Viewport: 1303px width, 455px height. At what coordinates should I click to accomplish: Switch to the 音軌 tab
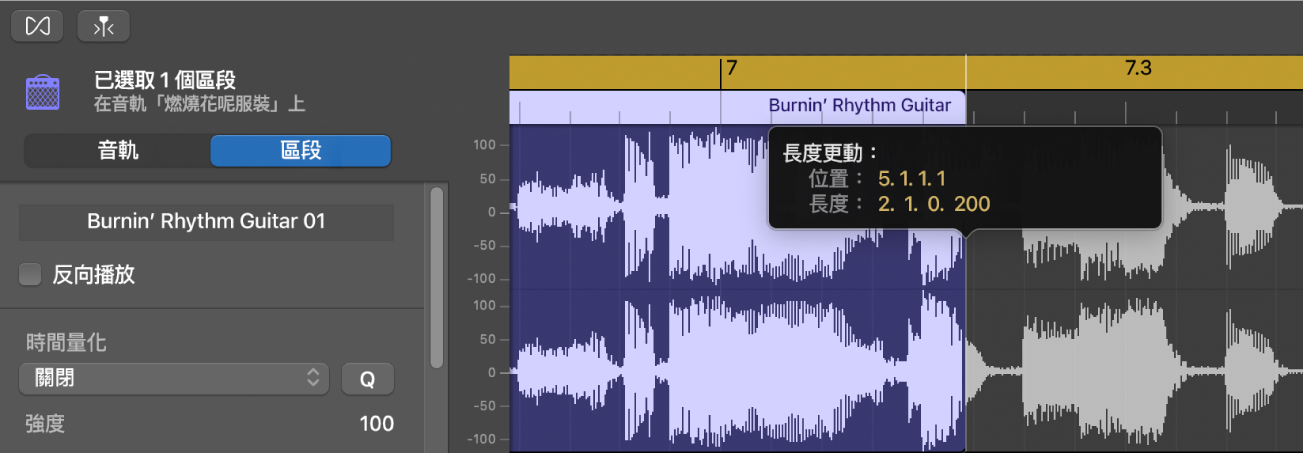tap(117, 150)
